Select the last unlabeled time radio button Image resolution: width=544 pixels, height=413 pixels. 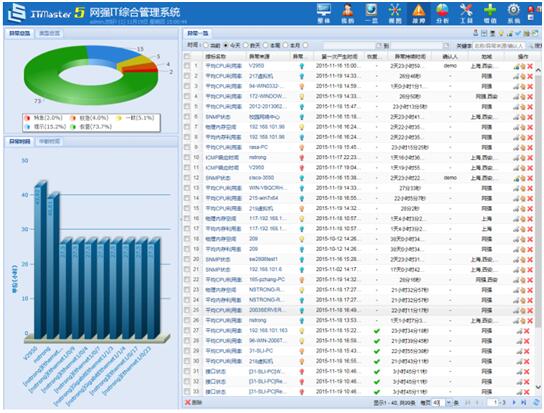[305, 45]
